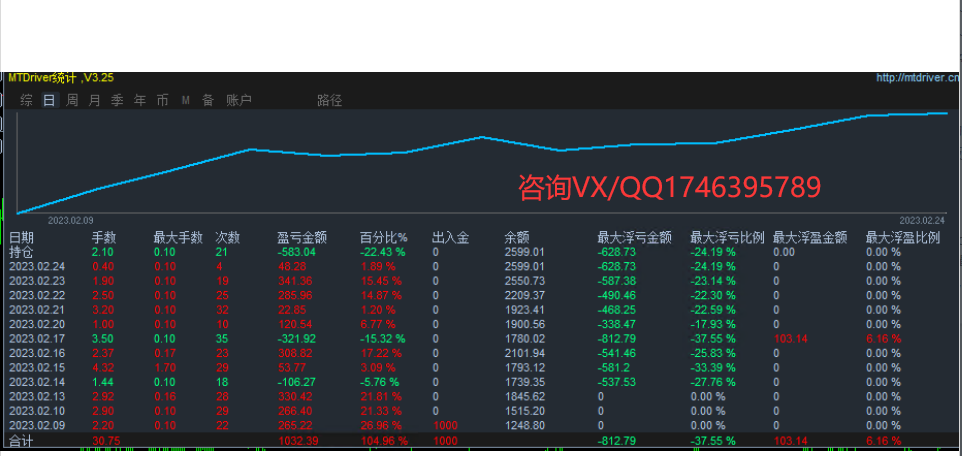The height and width of the screenshot is (456, 962).
Task: Click the -587.38 max floating loss cell
Action: coord(617,280)
